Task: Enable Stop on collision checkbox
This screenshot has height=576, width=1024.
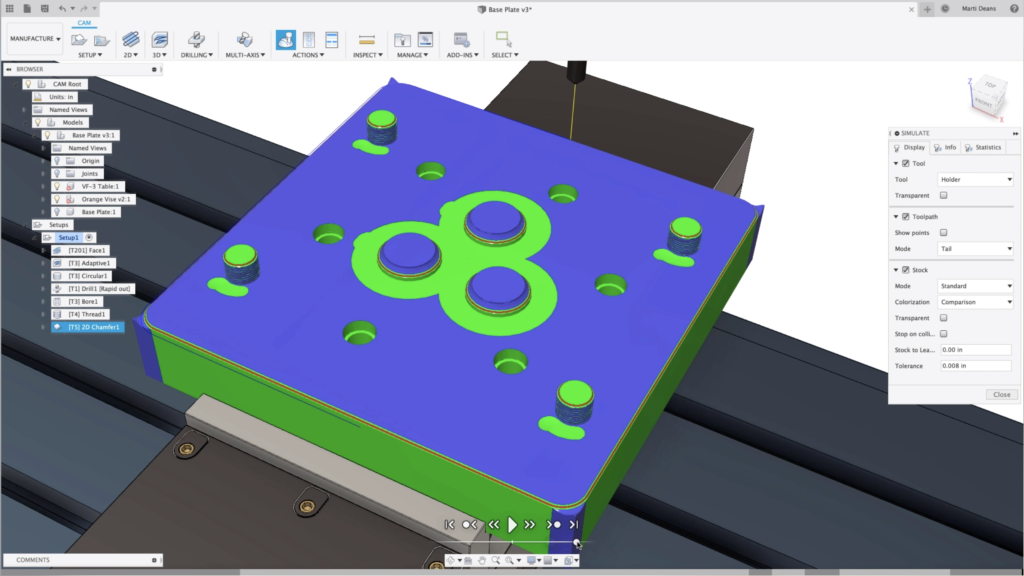Action: [944, 334]
